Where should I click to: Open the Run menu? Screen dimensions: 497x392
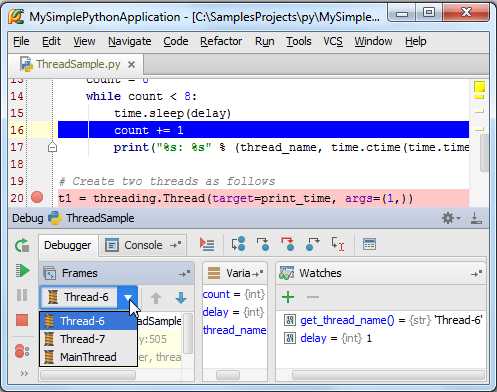(x=265, y=41)
